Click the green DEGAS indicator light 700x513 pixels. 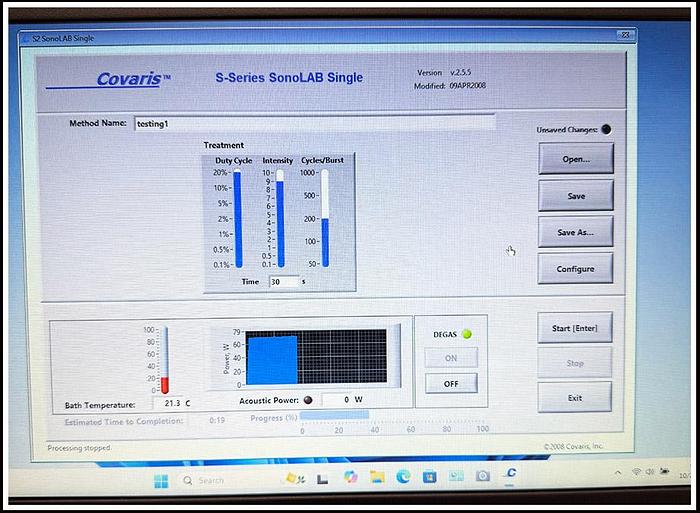pos(467,334)
